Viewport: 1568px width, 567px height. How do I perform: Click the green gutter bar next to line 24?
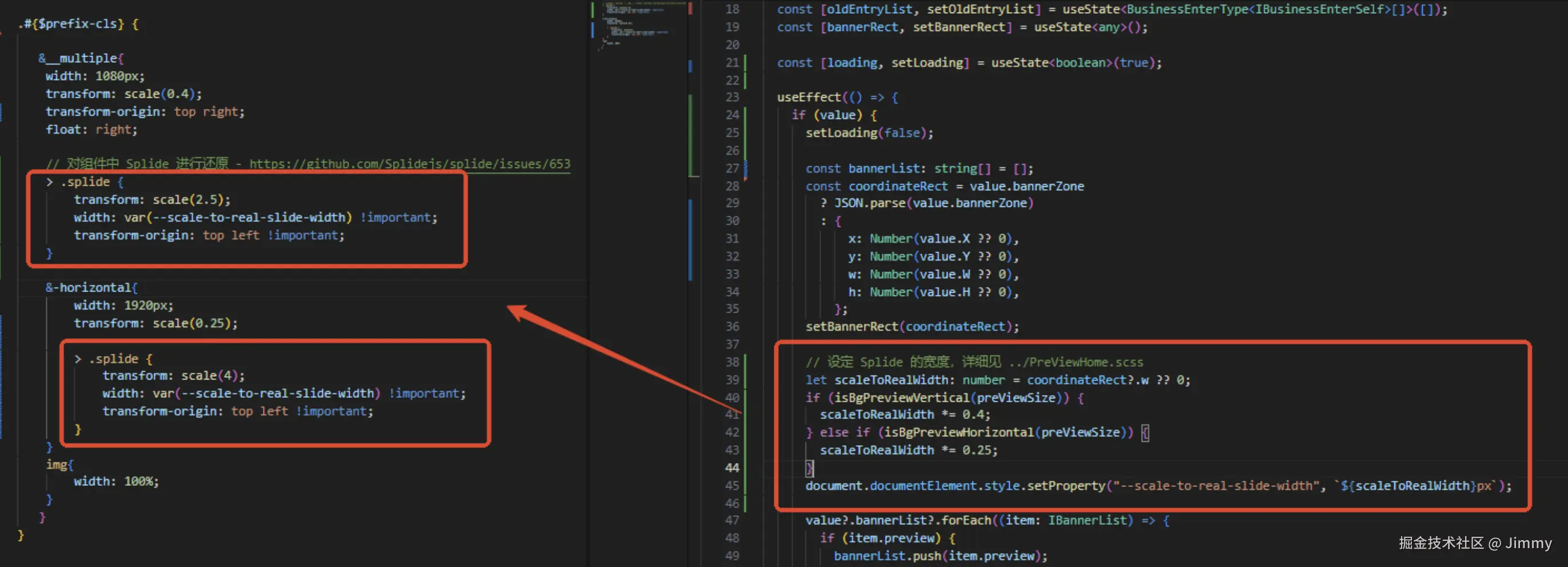(x=746, y=115)
